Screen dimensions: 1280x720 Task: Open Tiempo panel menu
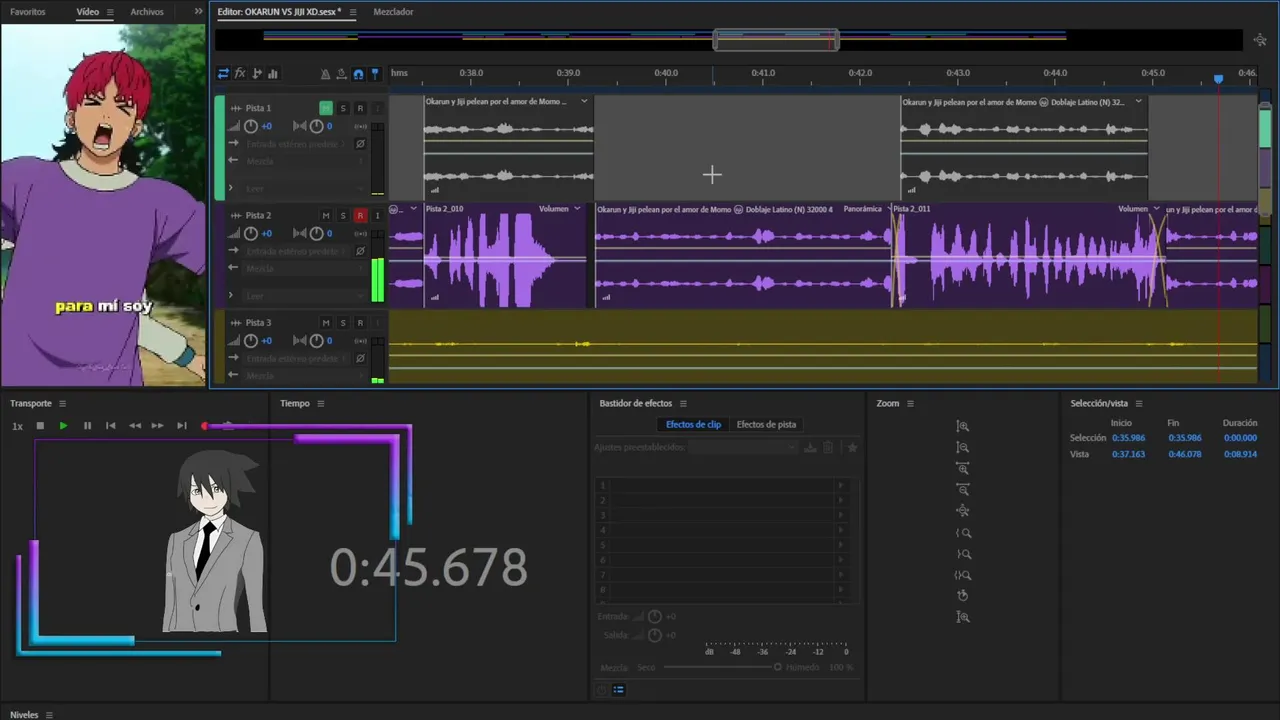pos(321,404)
